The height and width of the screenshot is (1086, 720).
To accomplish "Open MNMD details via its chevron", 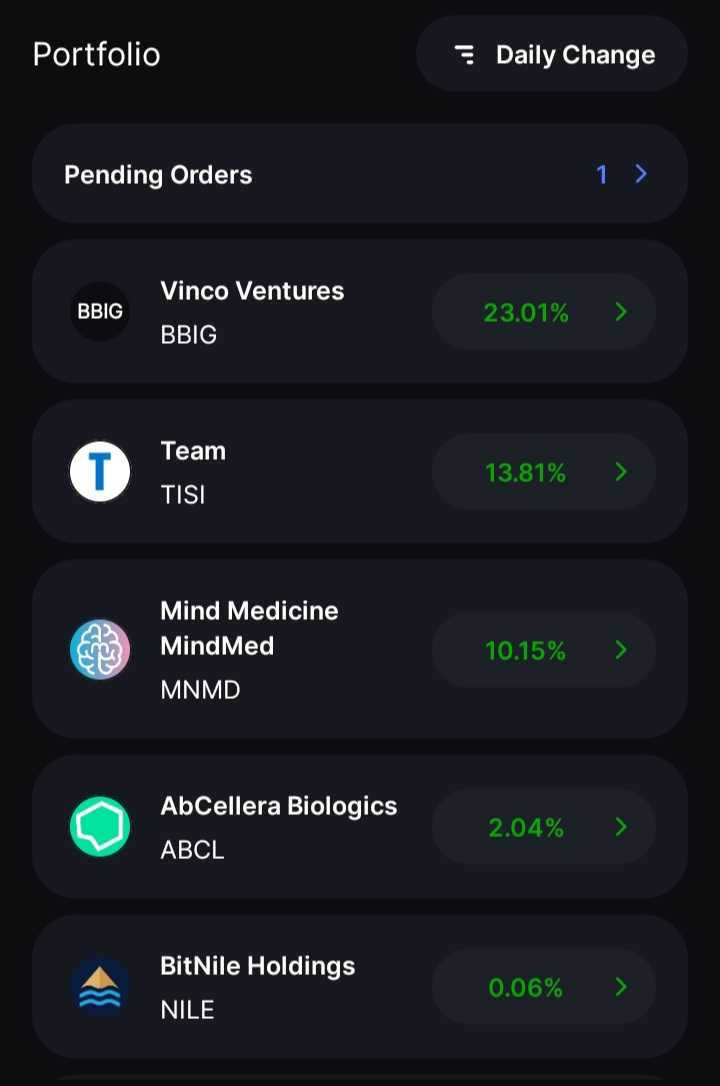I will pyautogui.click(x=621, y=650).
